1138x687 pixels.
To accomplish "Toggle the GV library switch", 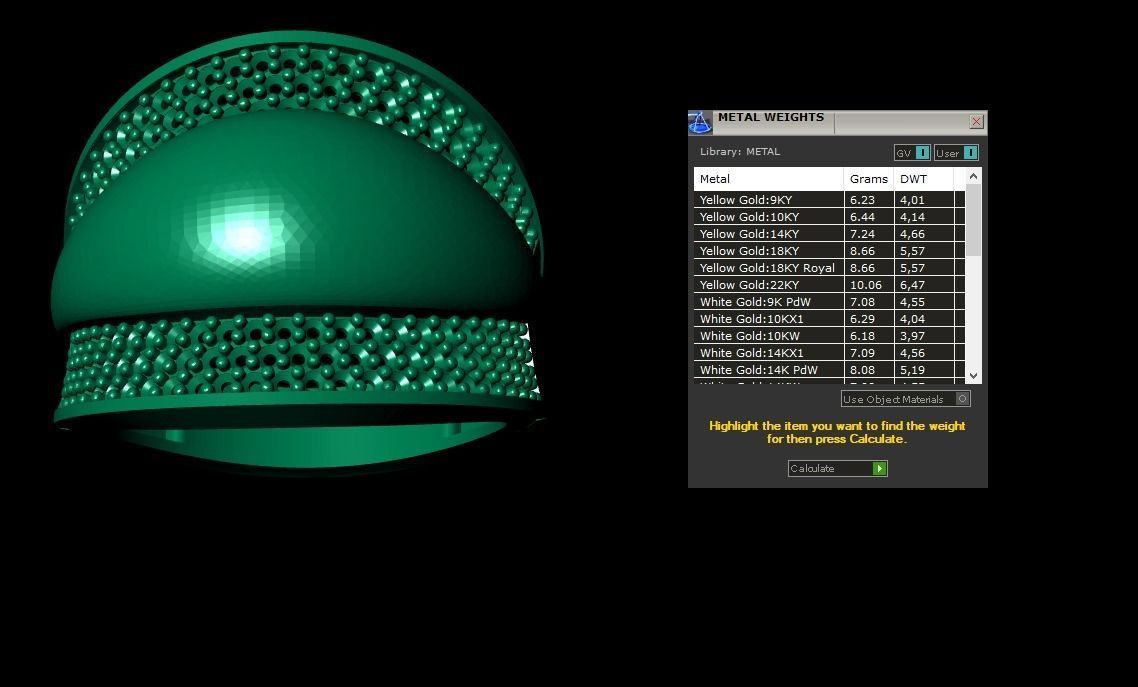I will tap(912, 152).
